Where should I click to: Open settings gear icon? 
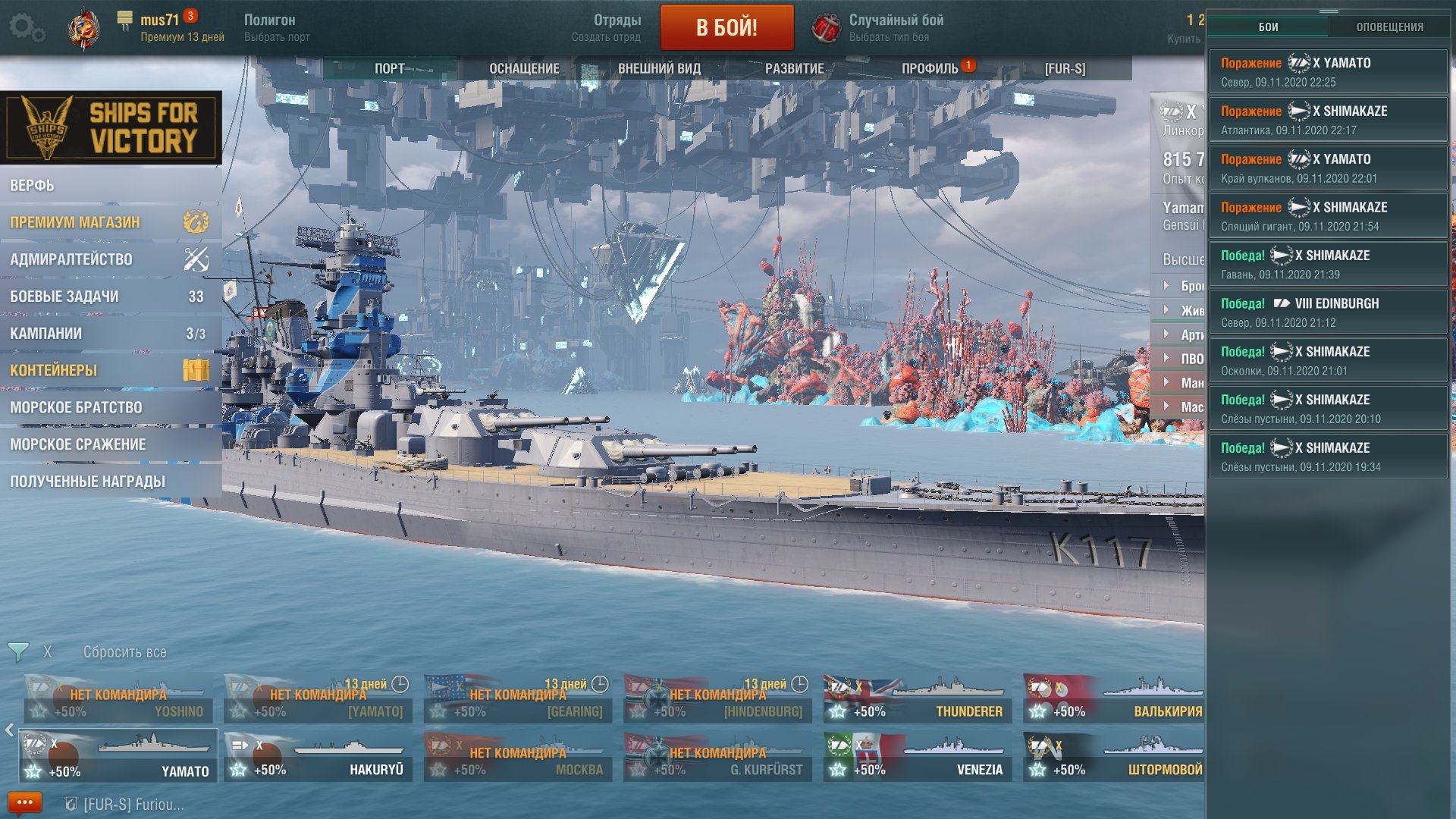coord(27,28)
